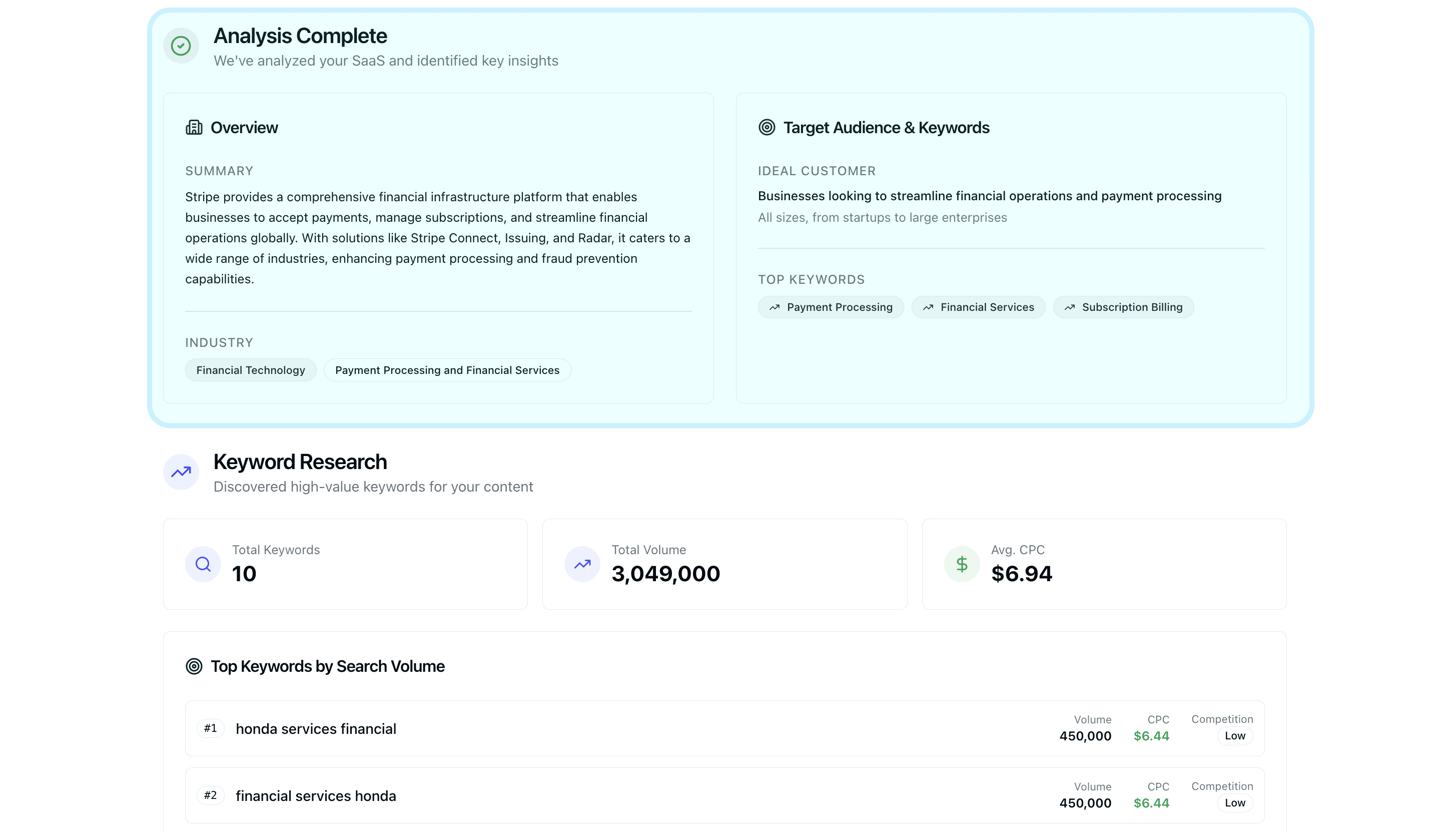Select the Payment Processing and Financial Services tag
This screenshot has width=1456, height=832.
(x=447, y=370)
